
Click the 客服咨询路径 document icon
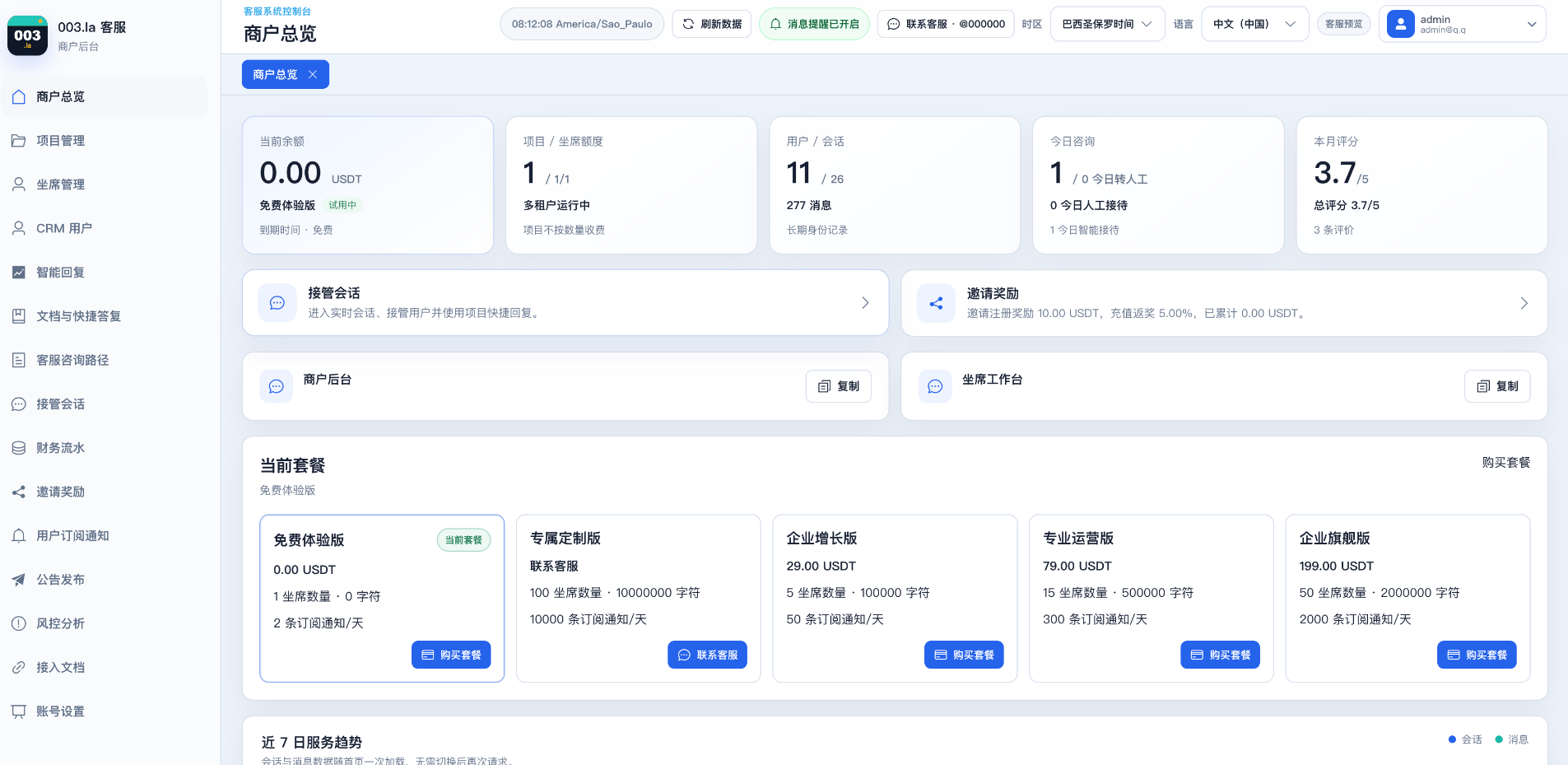coord(19,360)
